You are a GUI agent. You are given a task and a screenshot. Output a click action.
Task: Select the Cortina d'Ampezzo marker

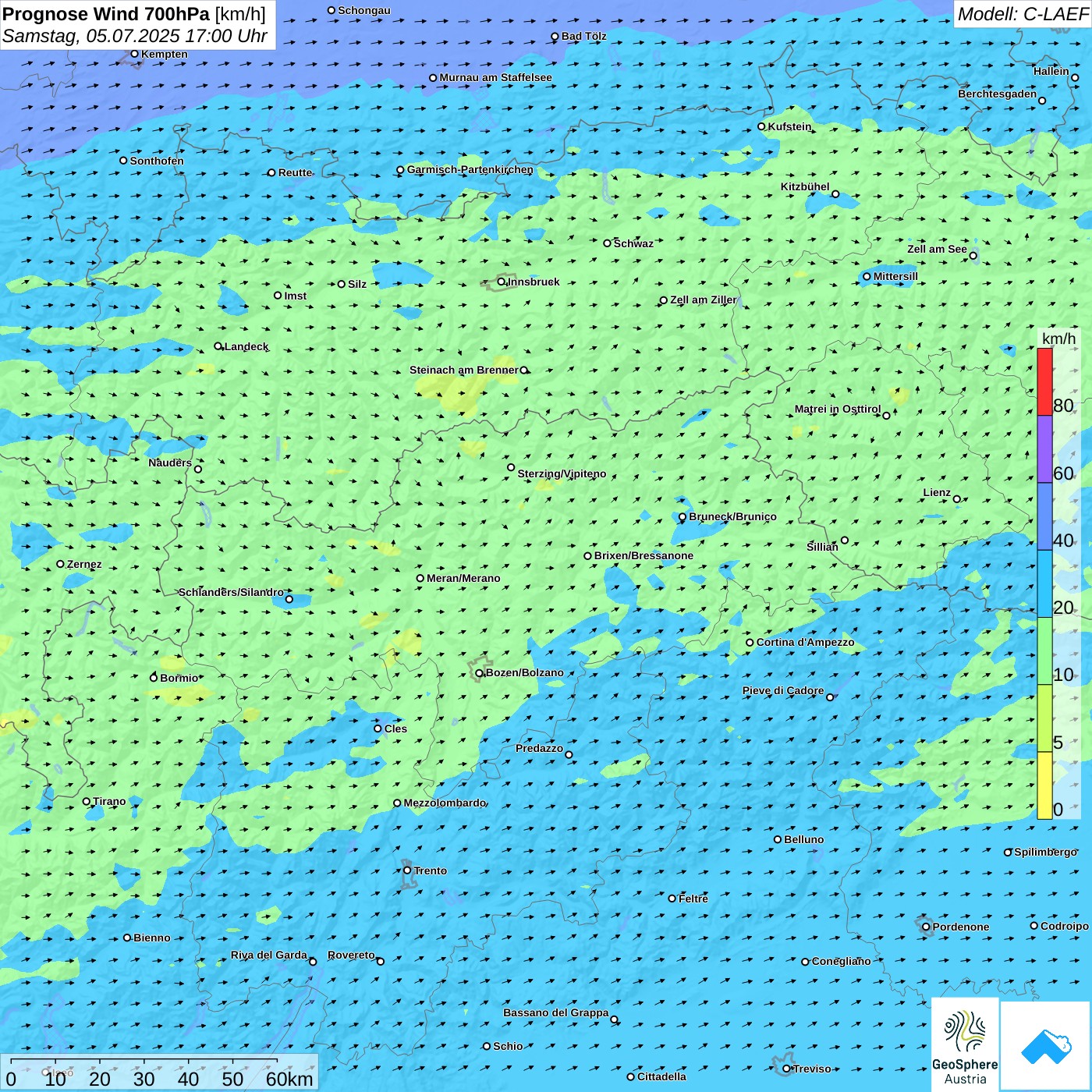(750, 643)
